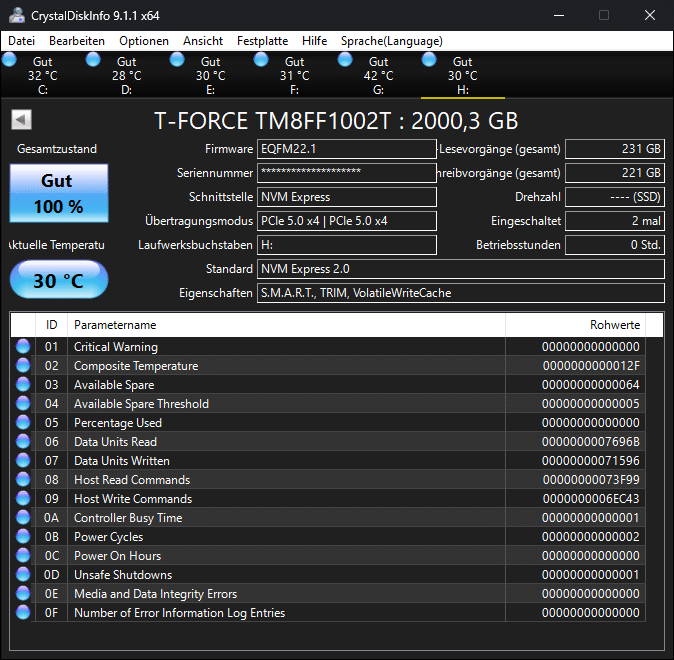Click the Firmware field EQFM22.1

point(346,149)
